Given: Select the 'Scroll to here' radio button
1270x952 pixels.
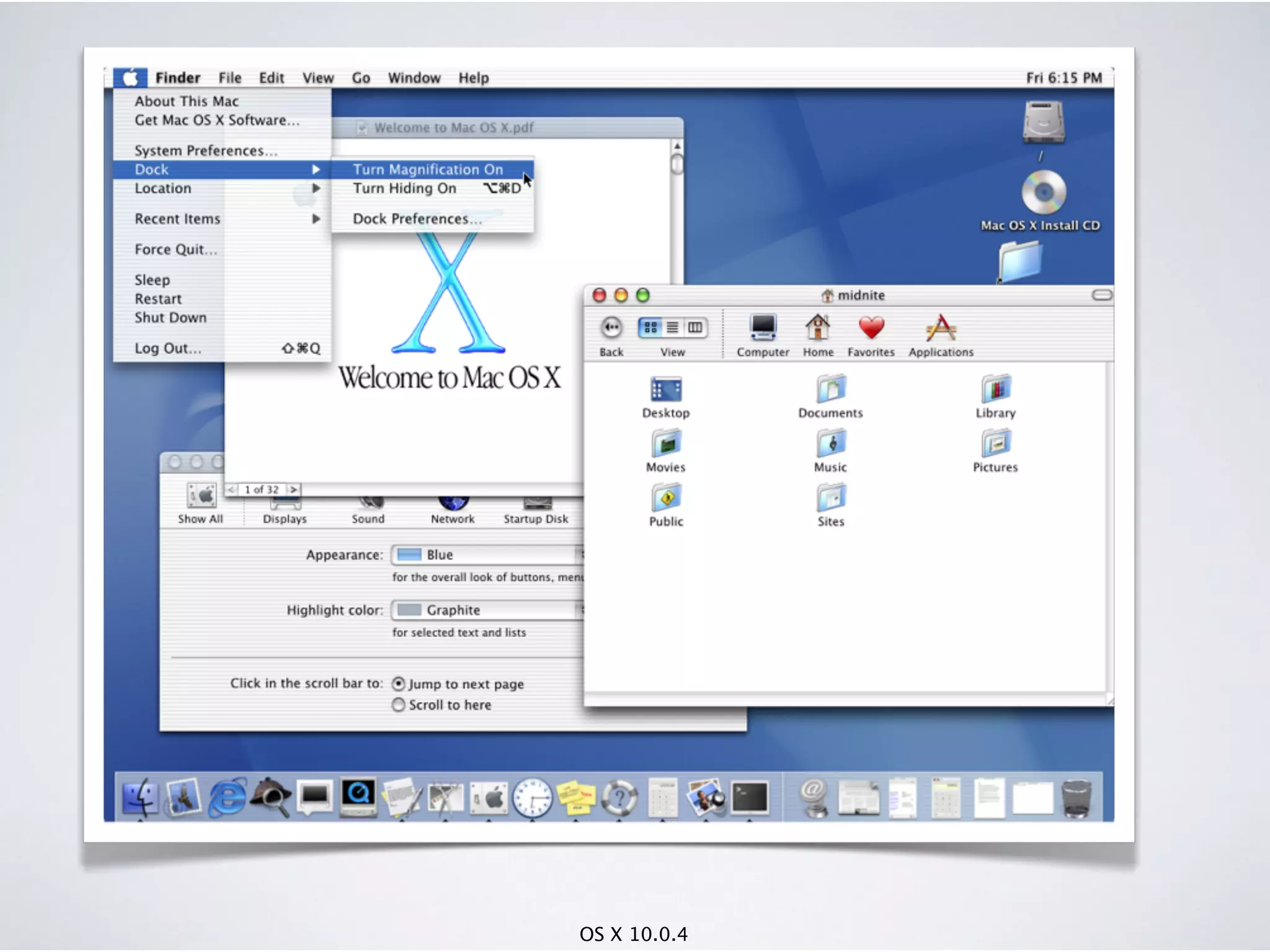Looking at the screenshot, I should (x=399, y=705).
